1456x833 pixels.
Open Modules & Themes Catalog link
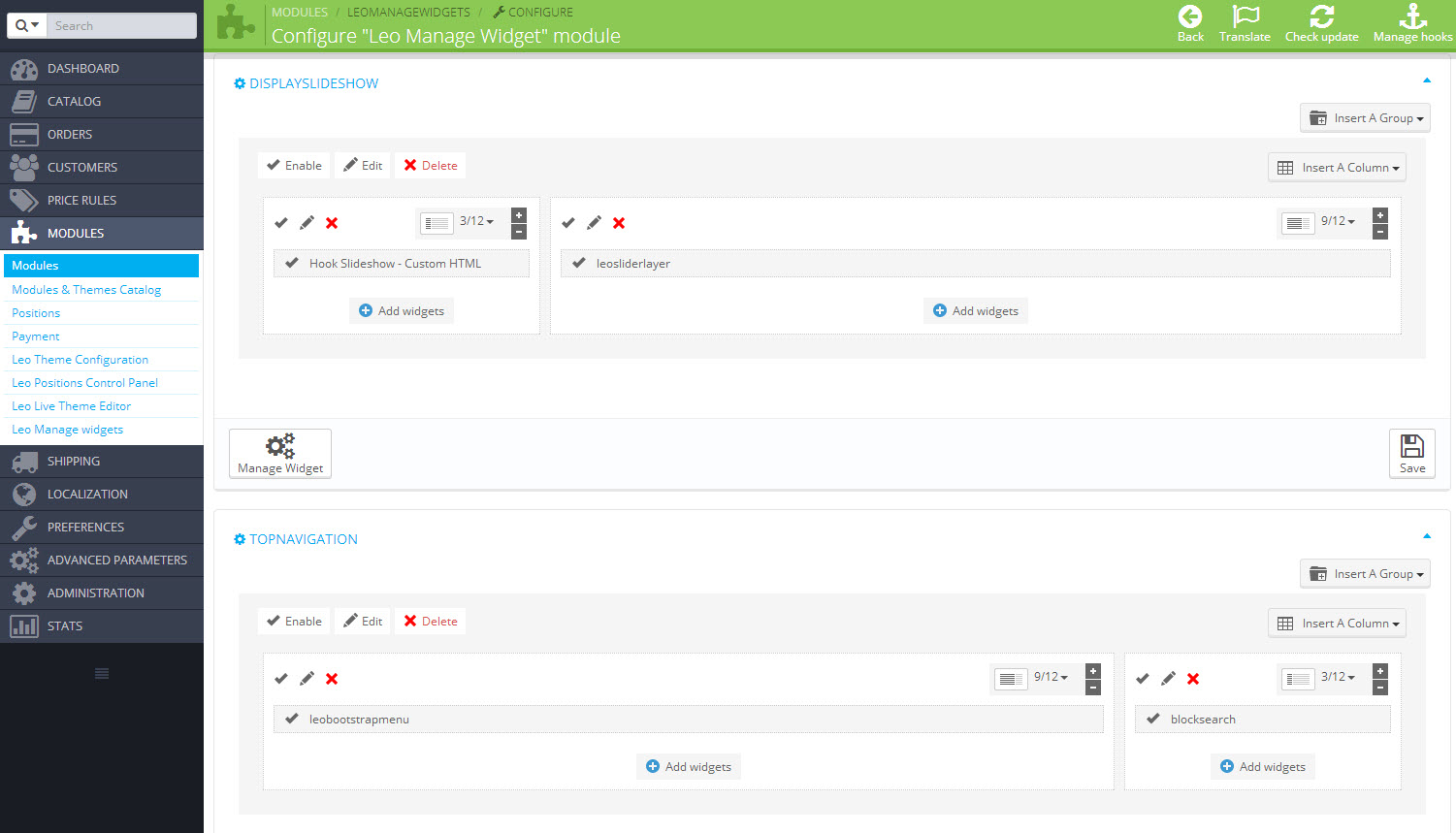(x=86, y=290)
